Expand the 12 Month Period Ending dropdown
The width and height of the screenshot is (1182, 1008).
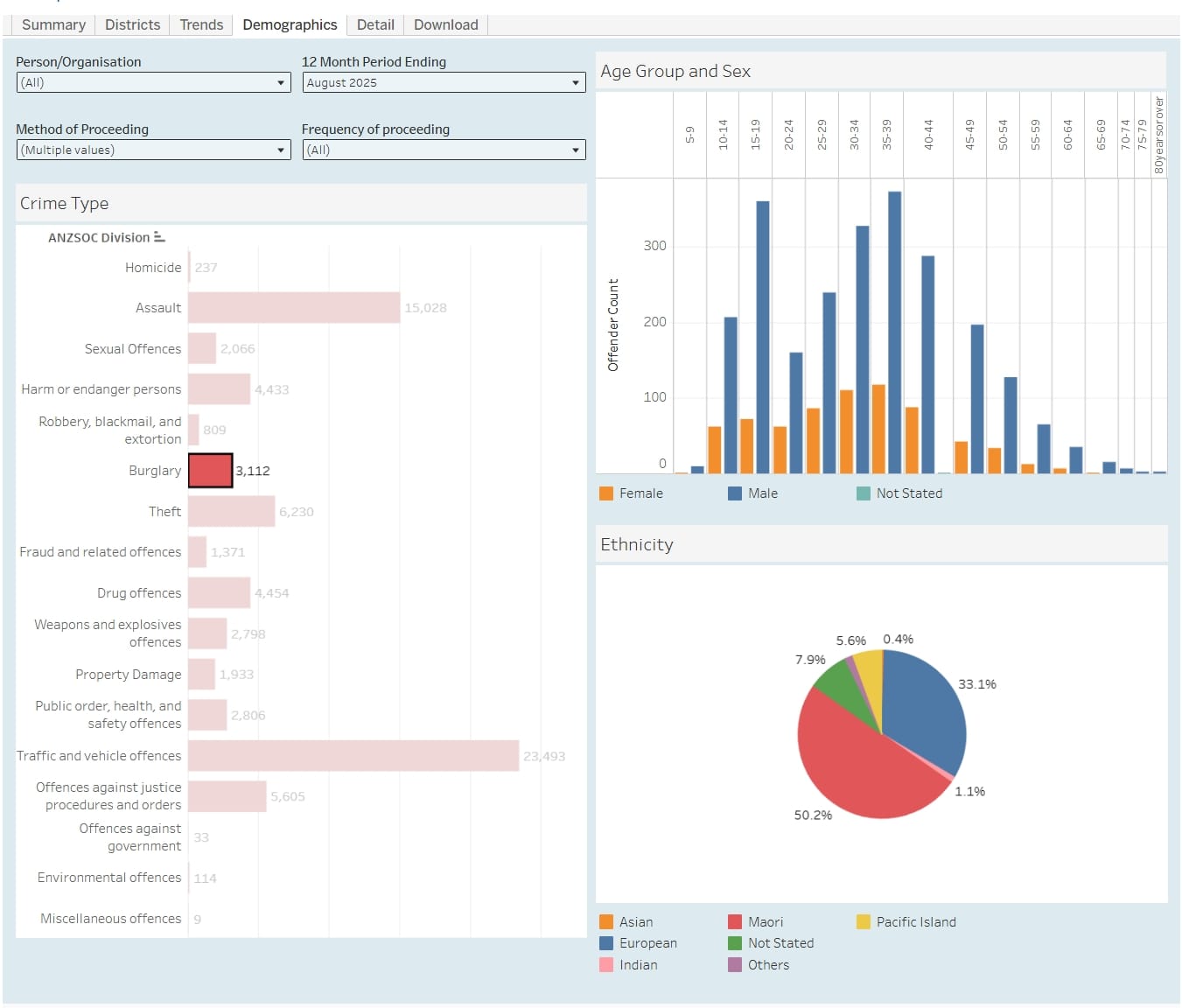click(444, 82)
